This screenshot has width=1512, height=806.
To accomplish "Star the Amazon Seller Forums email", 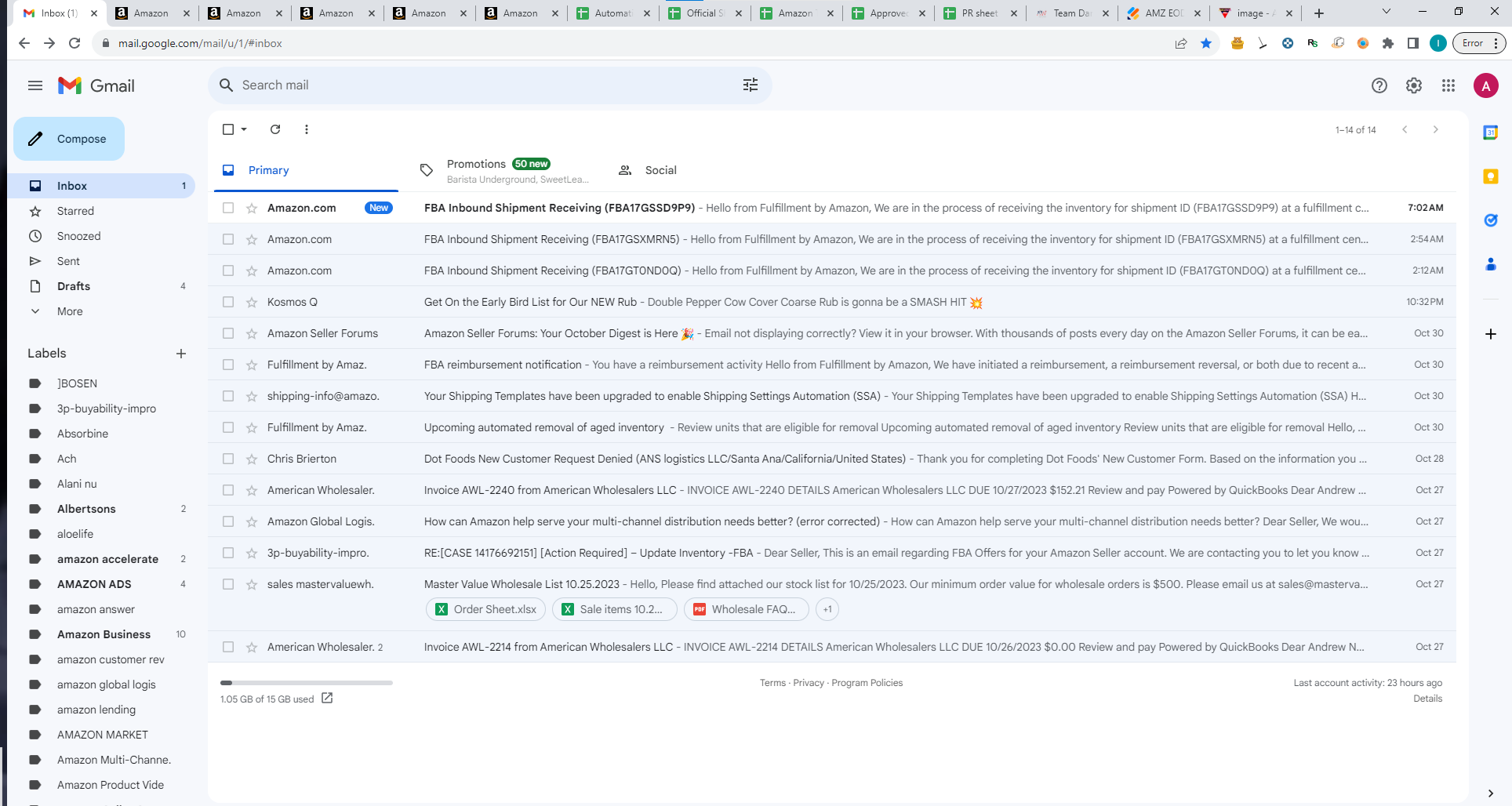I will (252, 333).
